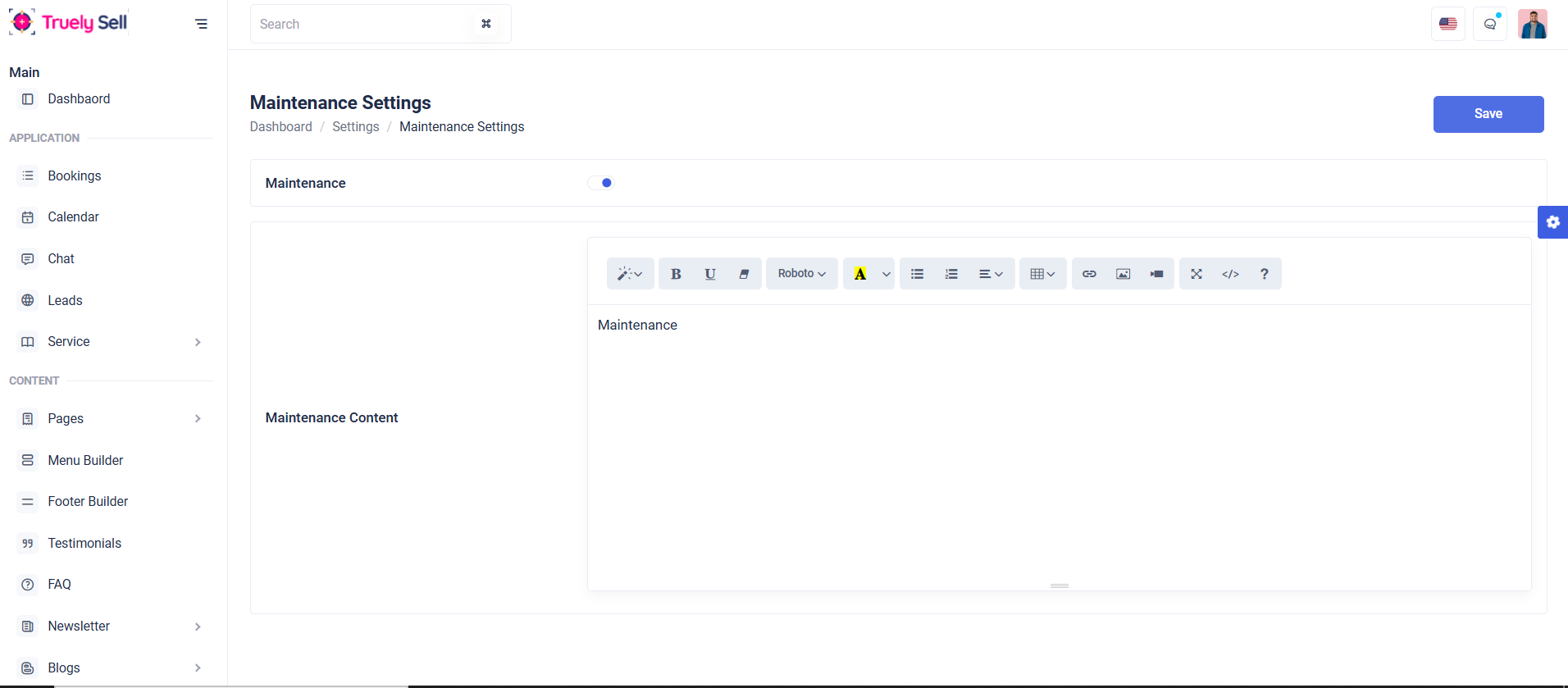
Task: Save the maintenance settings
Action: coord(1488,114)
